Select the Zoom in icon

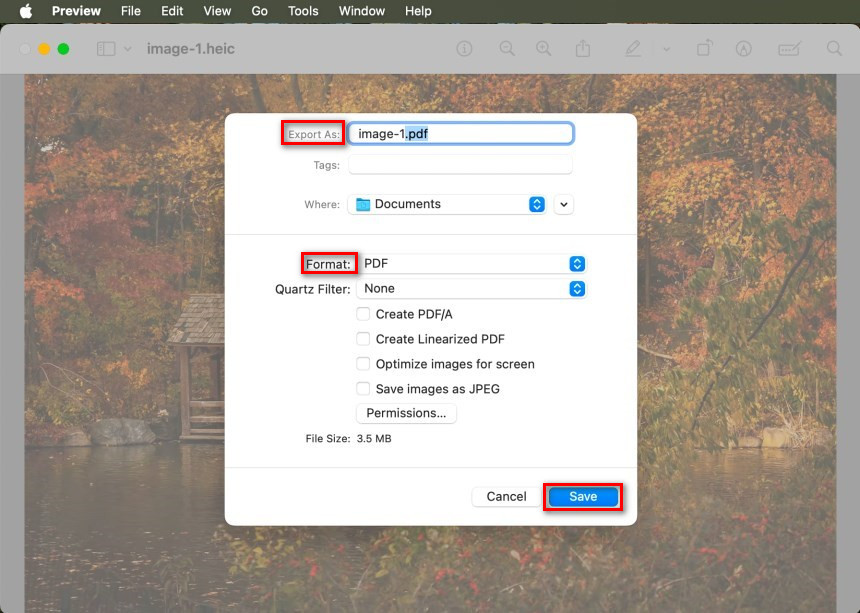click(544, 48)
